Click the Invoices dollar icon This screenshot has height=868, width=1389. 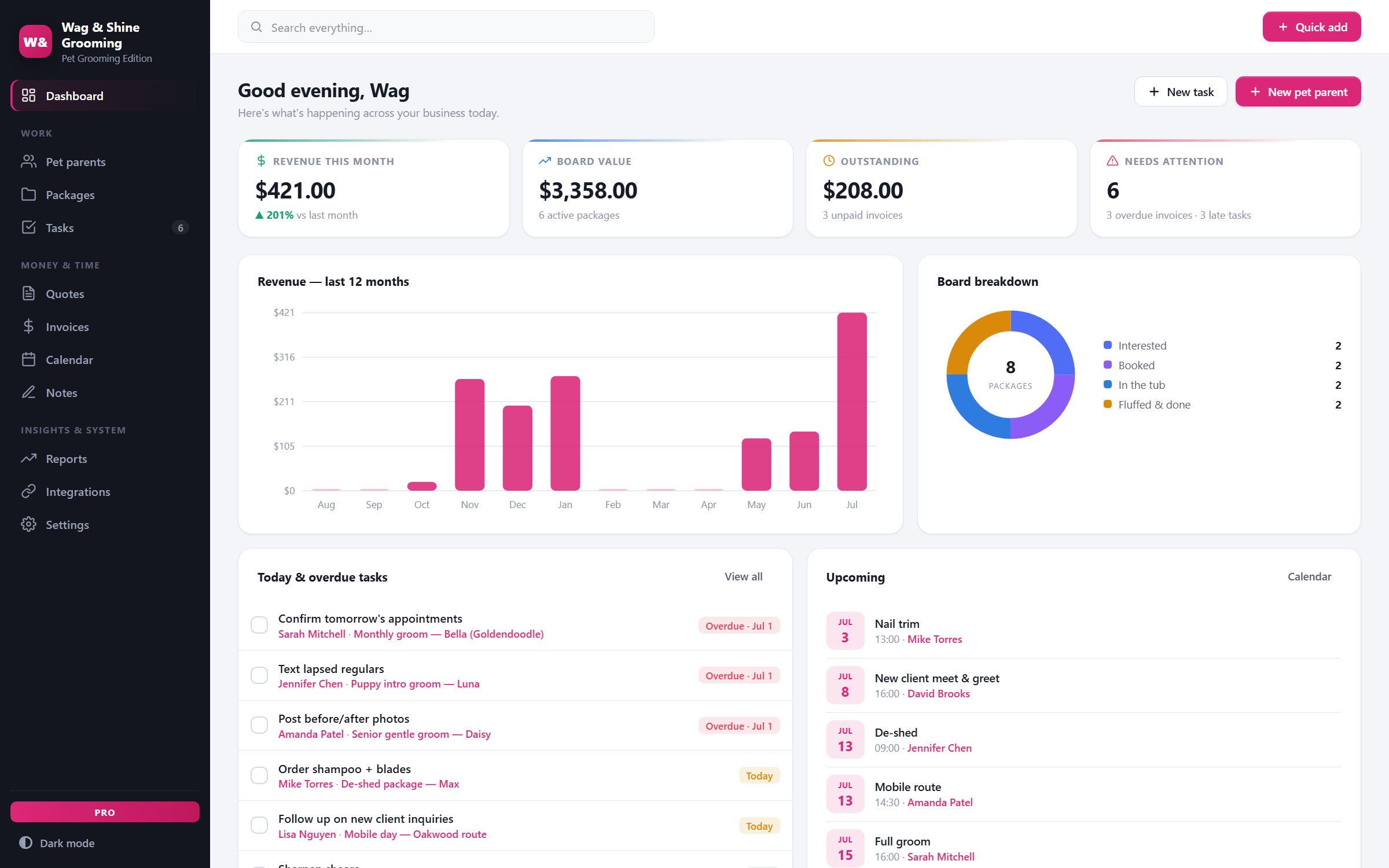coord(28,326)
